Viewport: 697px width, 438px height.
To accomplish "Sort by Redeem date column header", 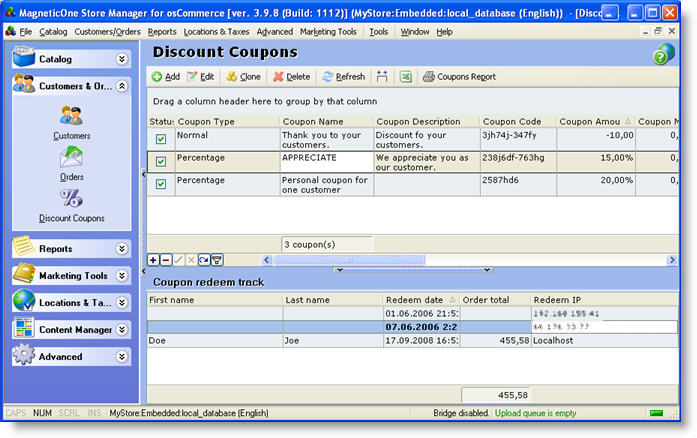I will point(421,300).
